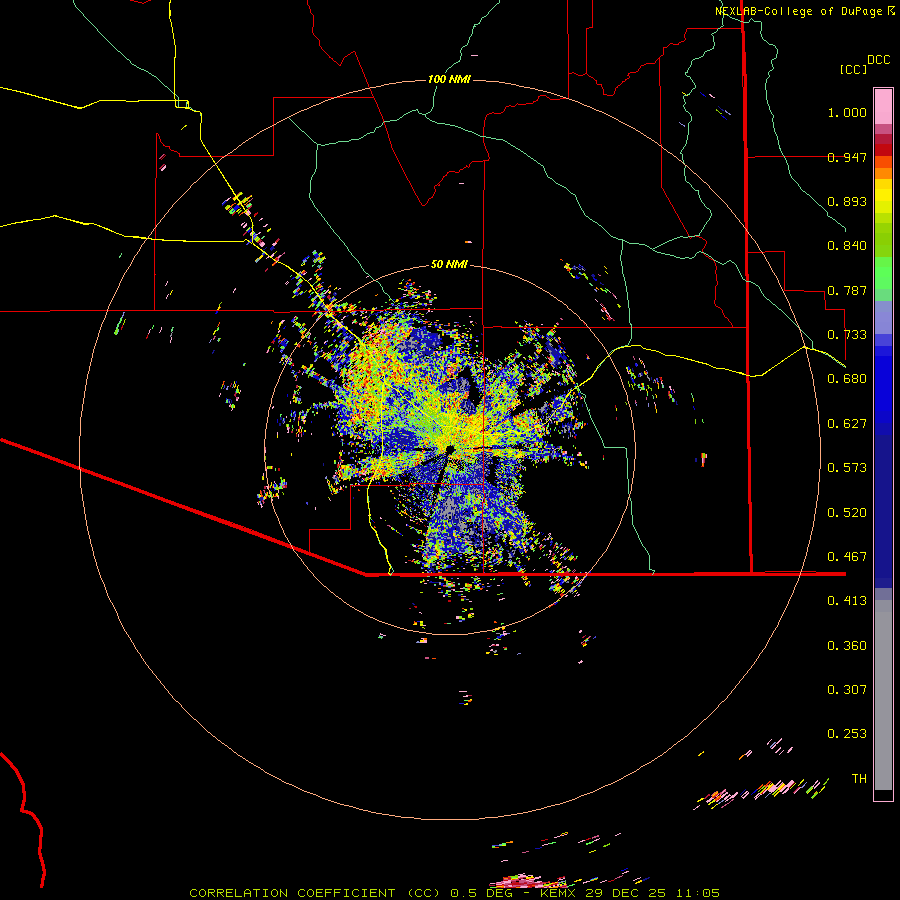
Task: Click the 0.360 scale value
Action: (x=847, y=646)
